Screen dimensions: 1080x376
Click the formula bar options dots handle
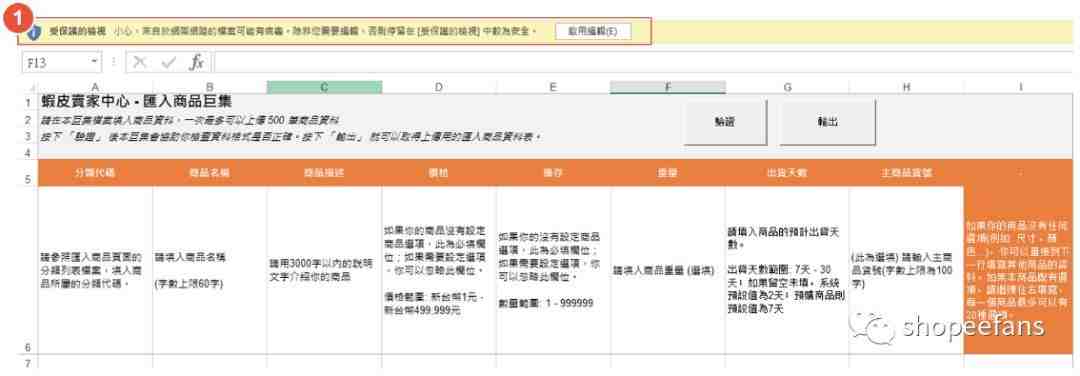click(114, 63)
